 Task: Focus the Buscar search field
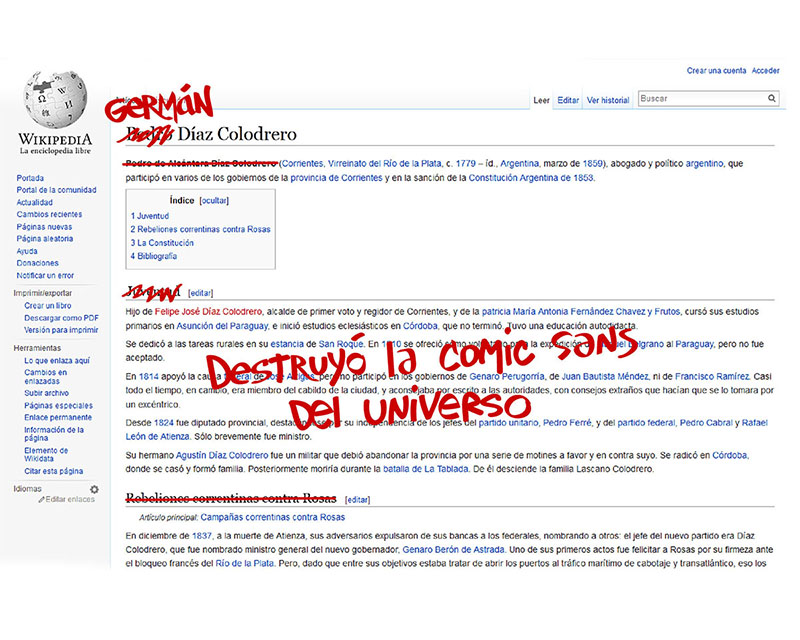click(700, 99)
